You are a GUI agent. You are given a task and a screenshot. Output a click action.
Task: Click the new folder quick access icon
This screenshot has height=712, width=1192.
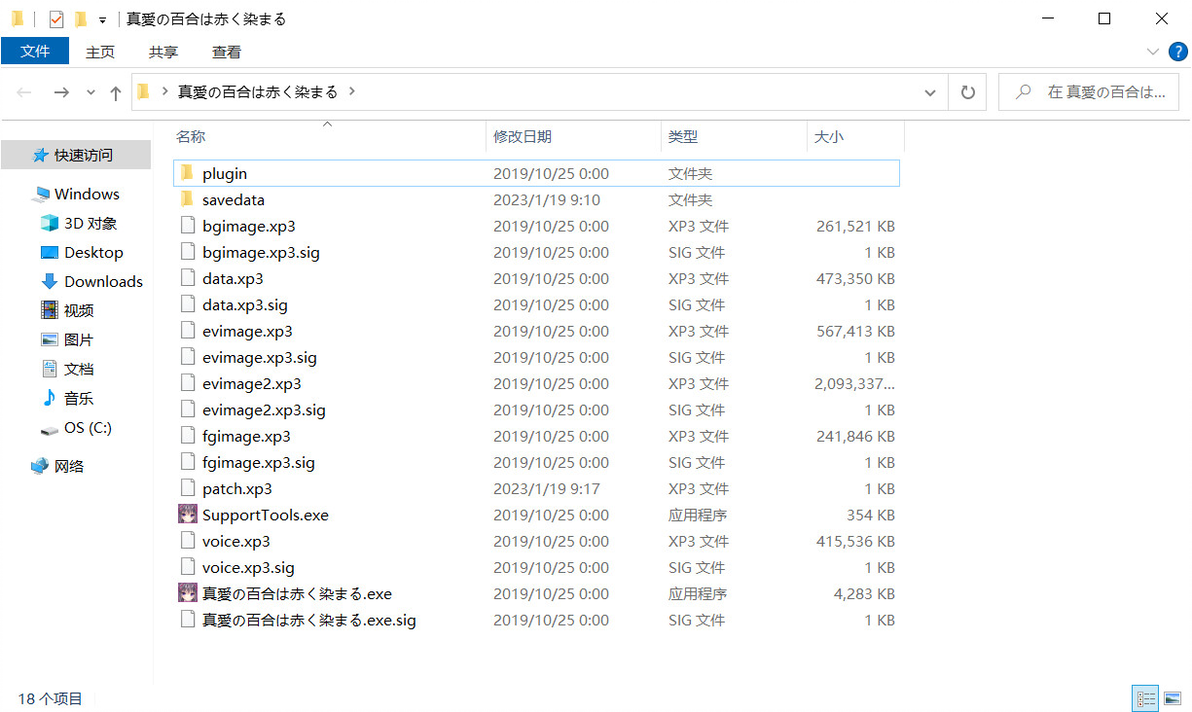pos(81,19)
